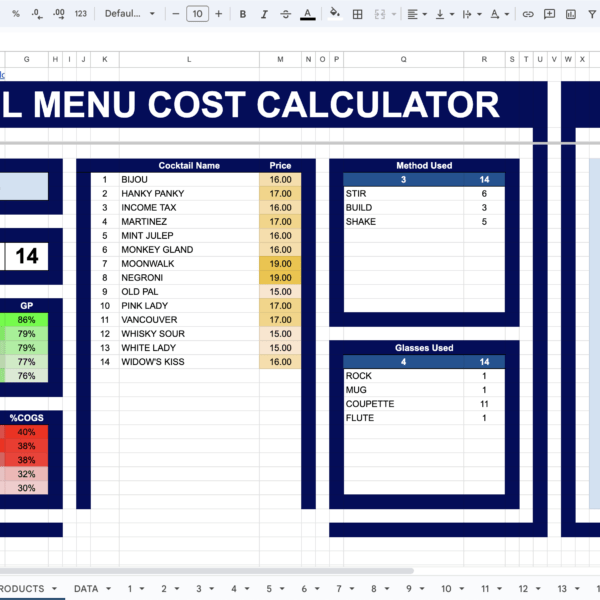
Task: Expand the merge cells options arrow
Action: click(394, 14)
